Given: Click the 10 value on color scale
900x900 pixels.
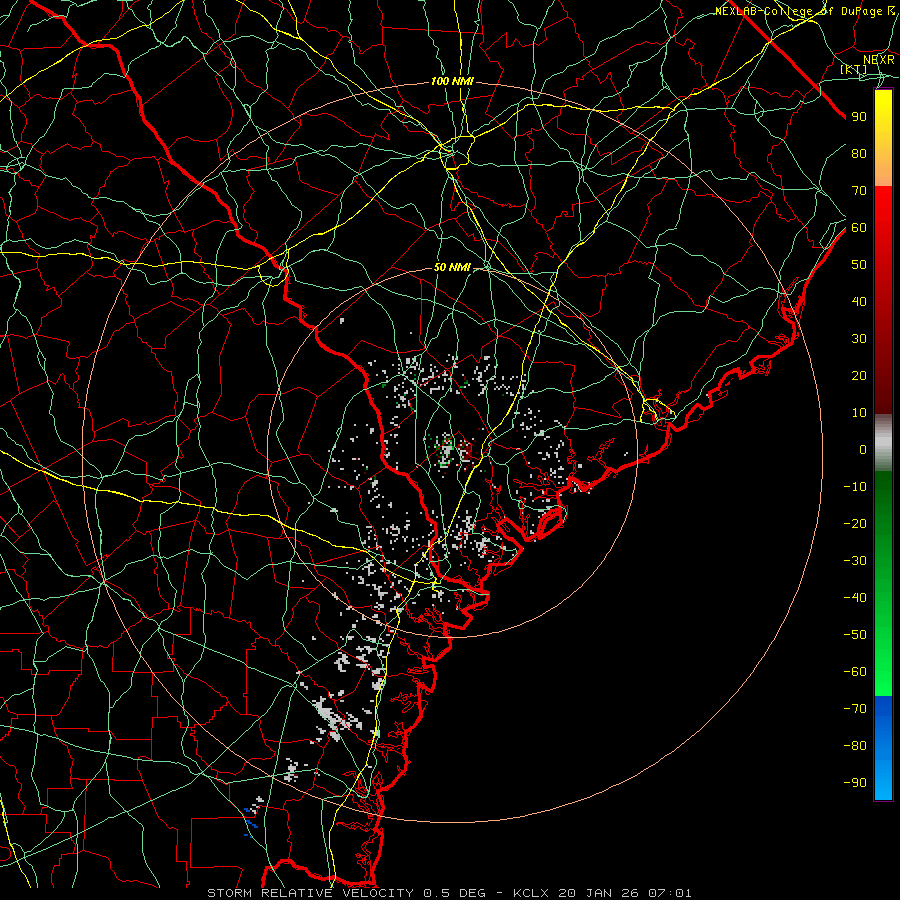Looking at the screenshot, I should pyautogui.click(x=859, y=413).
